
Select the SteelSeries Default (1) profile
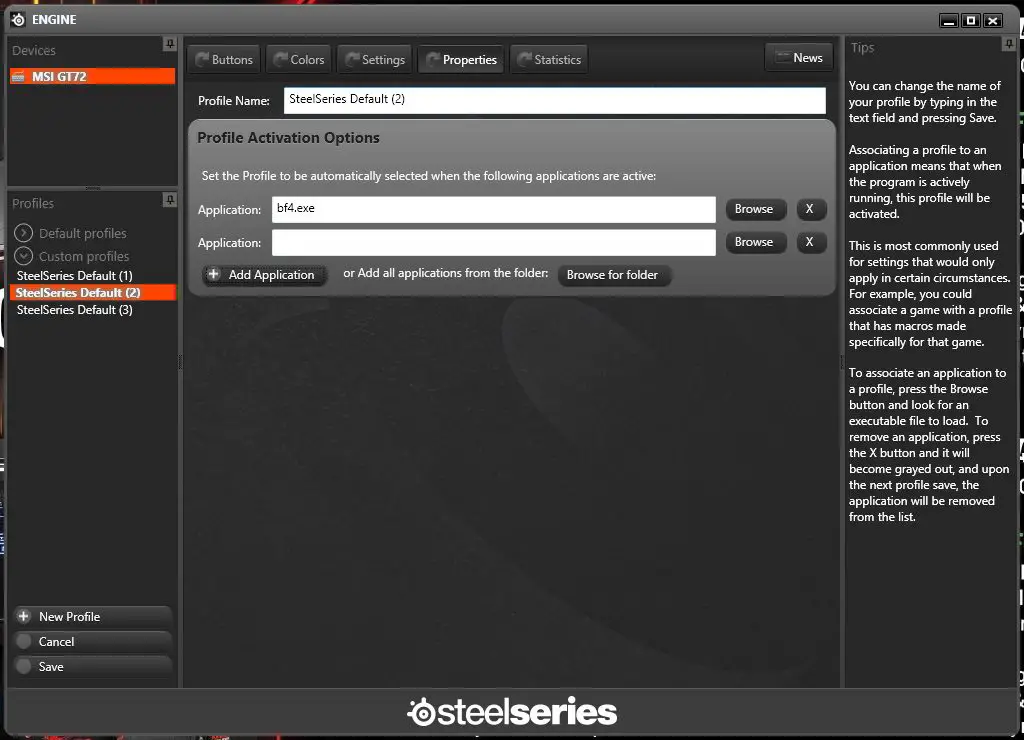[74, 276]
